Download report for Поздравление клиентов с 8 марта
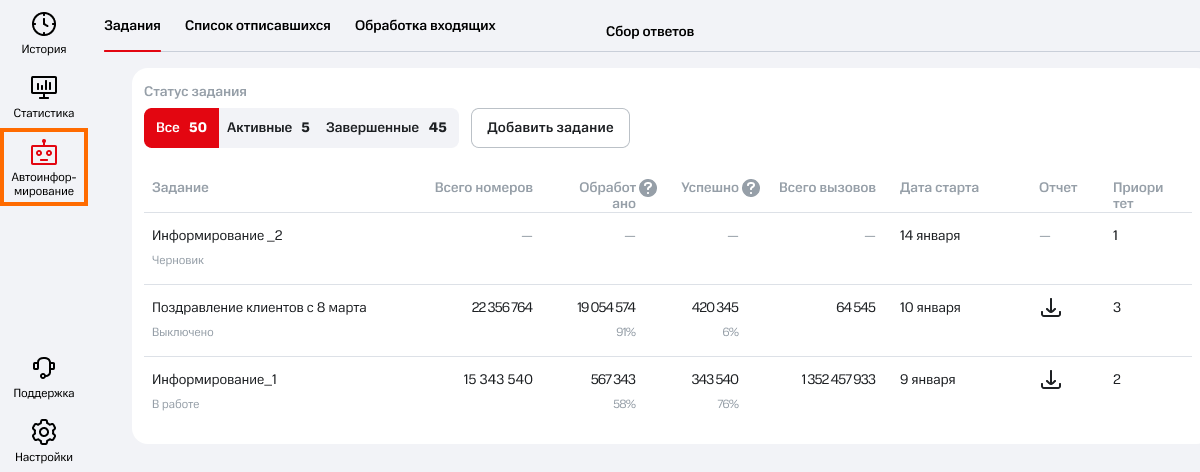This screenshot has width=1200, height=472. click(x=1050, y=308)
